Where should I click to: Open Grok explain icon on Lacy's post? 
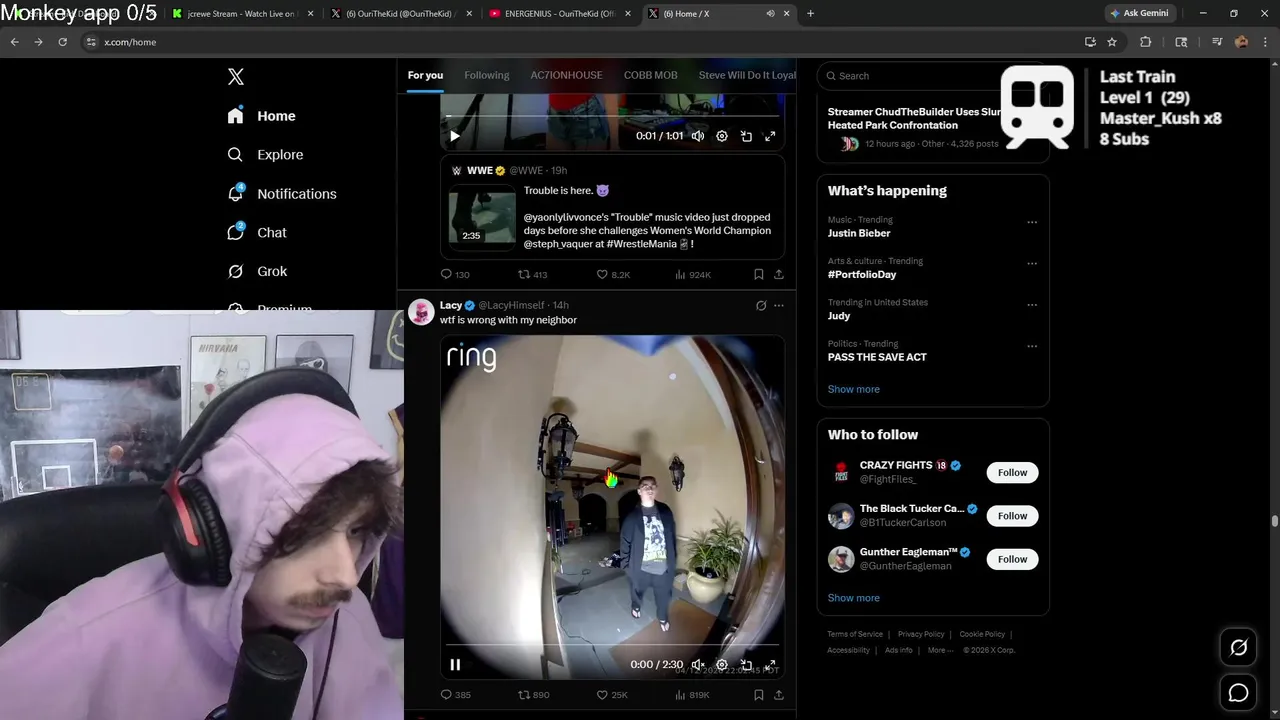tap(761, 306)
